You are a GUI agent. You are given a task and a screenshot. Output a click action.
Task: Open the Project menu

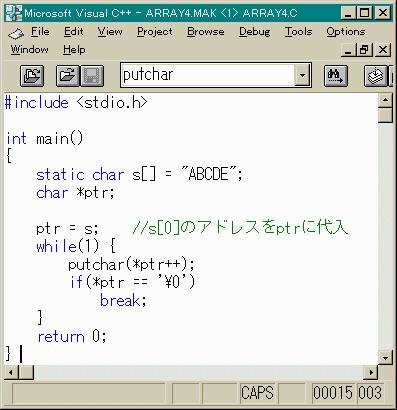click(x=155, y=32)
